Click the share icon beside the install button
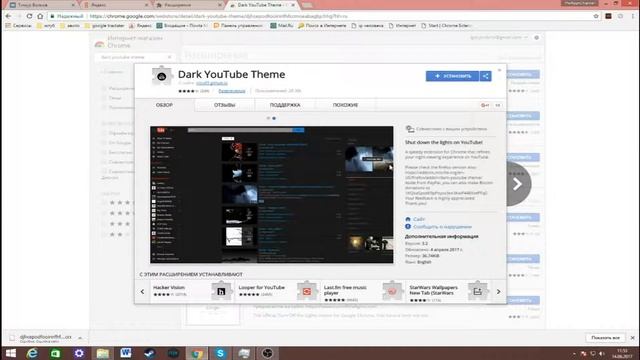This screenshot has height=360, width=640. [x=486, y=76]
